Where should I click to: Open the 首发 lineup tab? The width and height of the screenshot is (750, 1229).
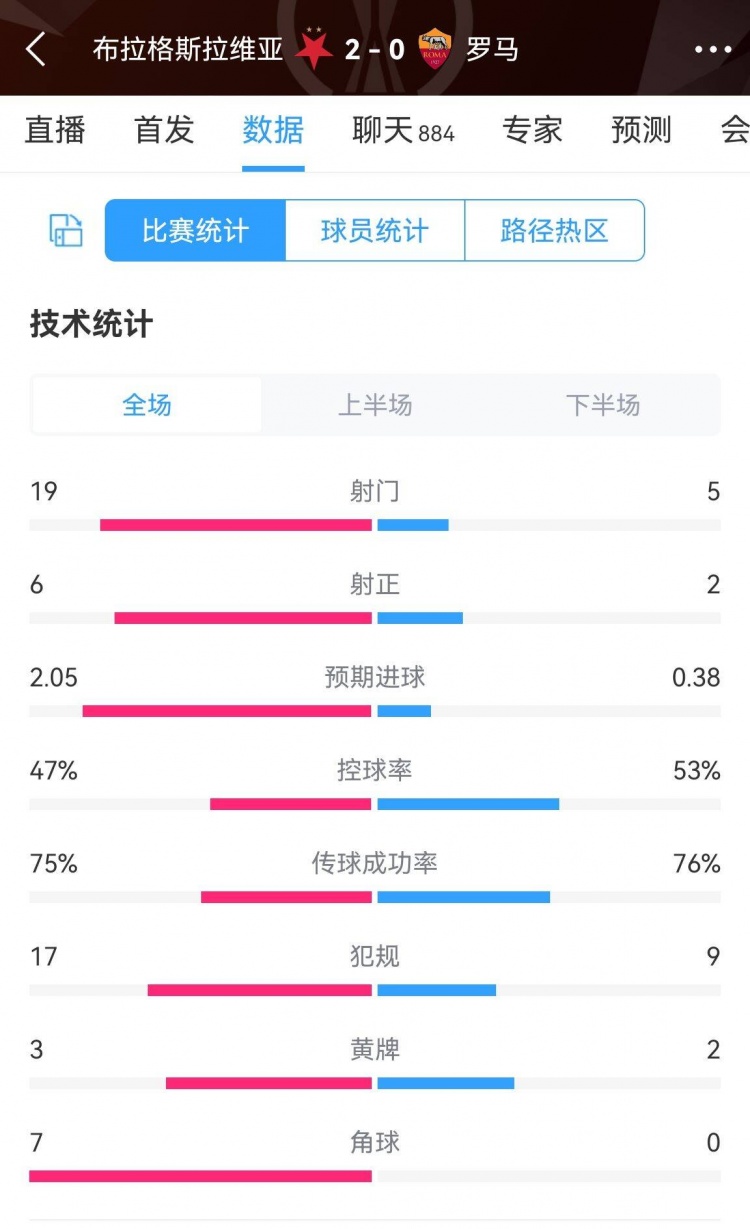pyautogui.click(x=164, y=130)
